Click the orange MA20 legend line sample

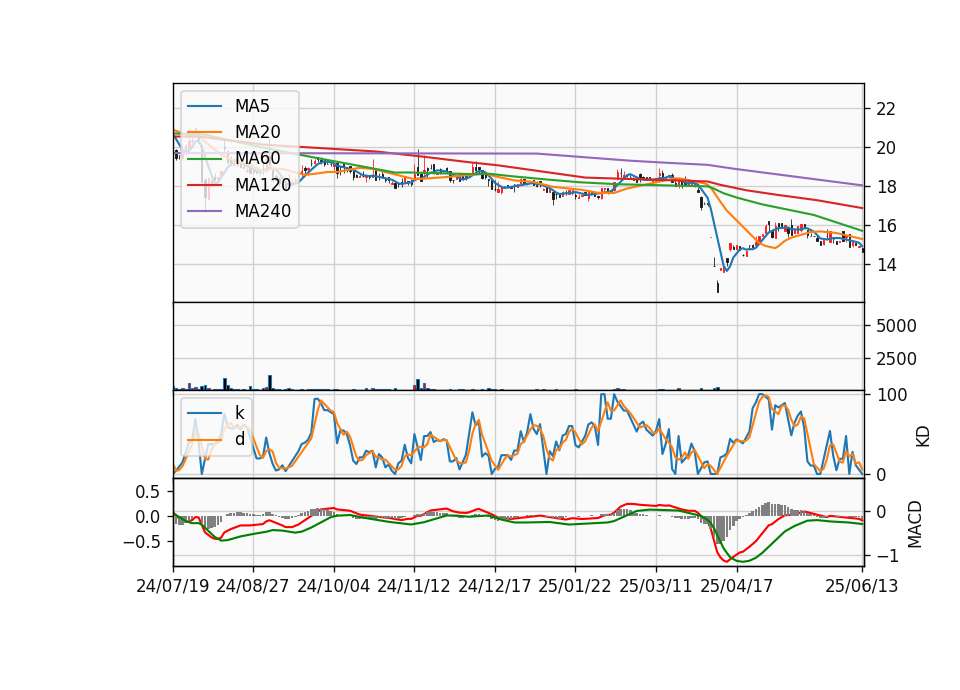point(204,132)
